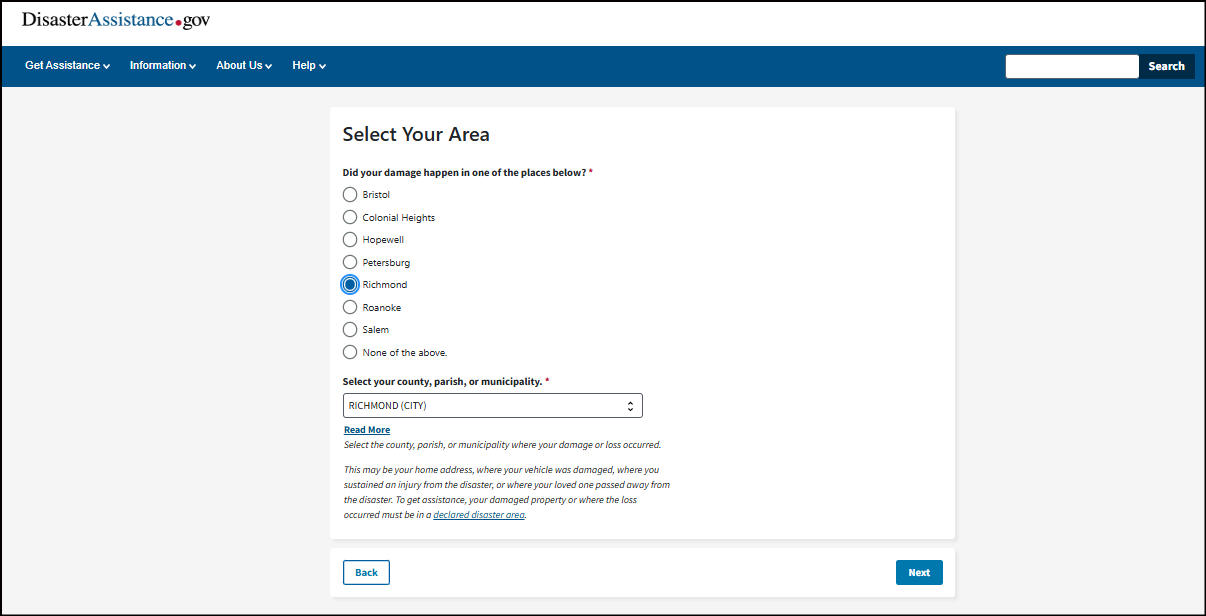Click the Next button

pos(919,573)
